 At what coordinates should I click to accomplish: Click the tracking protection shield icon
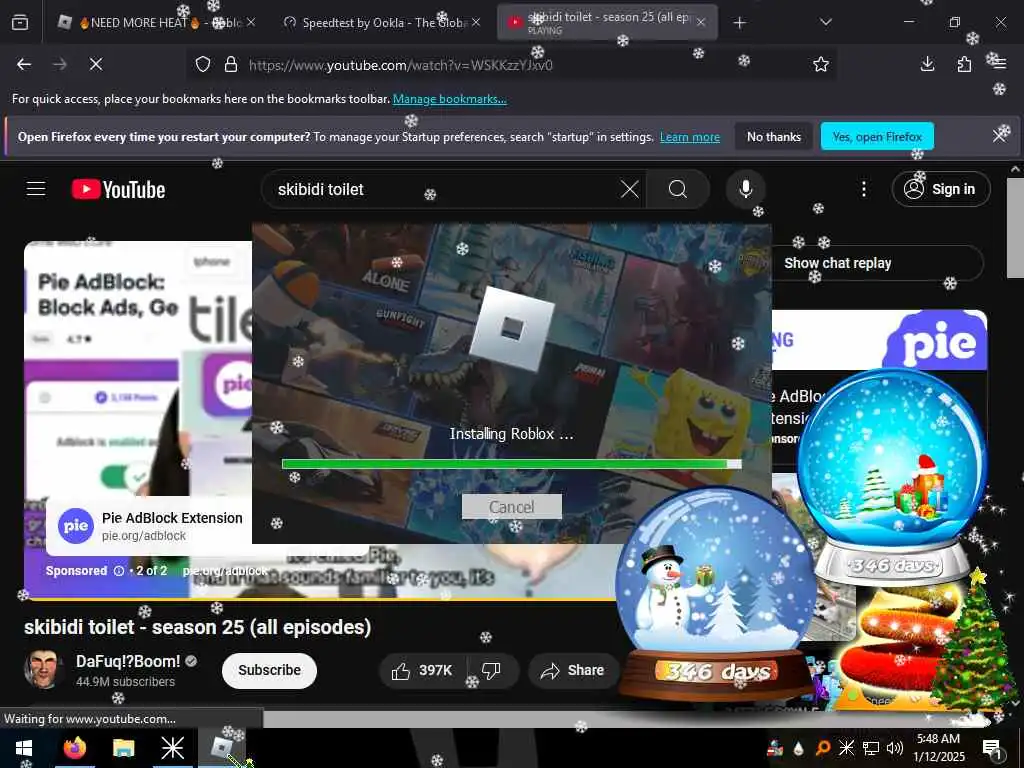(x=203, y=65)
